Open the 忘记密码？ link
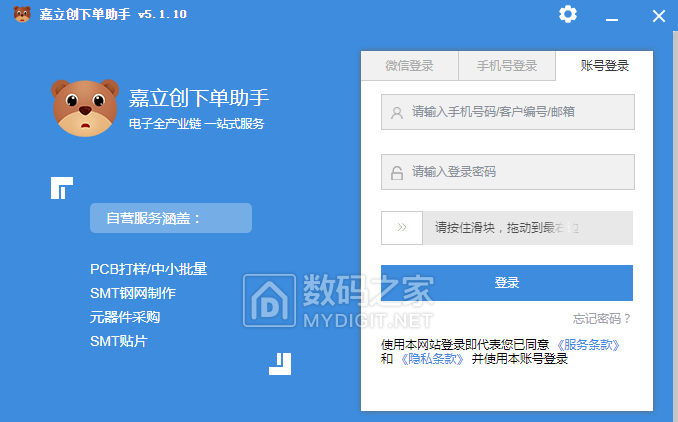Image resolution: width=678 pixels, height=422 pixels. tap(602, 319)
